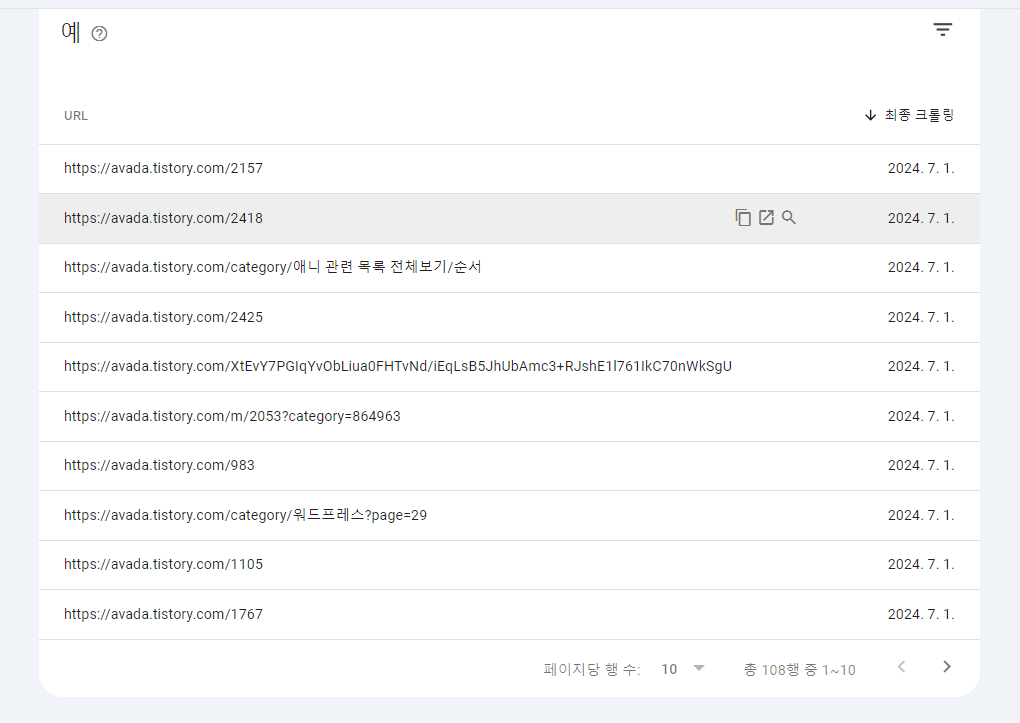Select row /m/2053?category=864963
The width and height of the screenshot is (1020, 723).
tap(509, 416)
